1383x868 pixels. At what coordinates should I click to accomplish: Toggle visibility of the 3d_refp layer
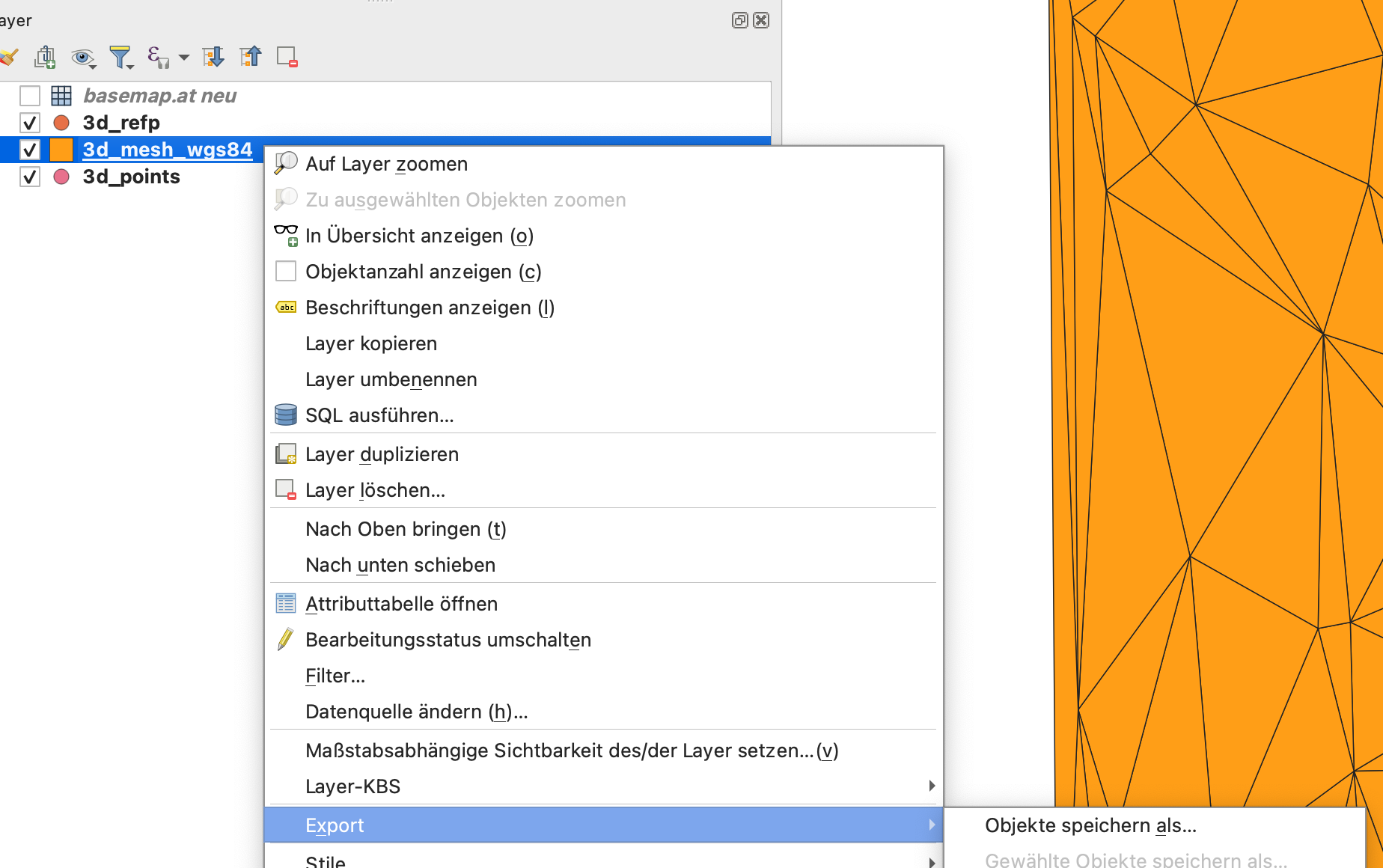point(30,123)
